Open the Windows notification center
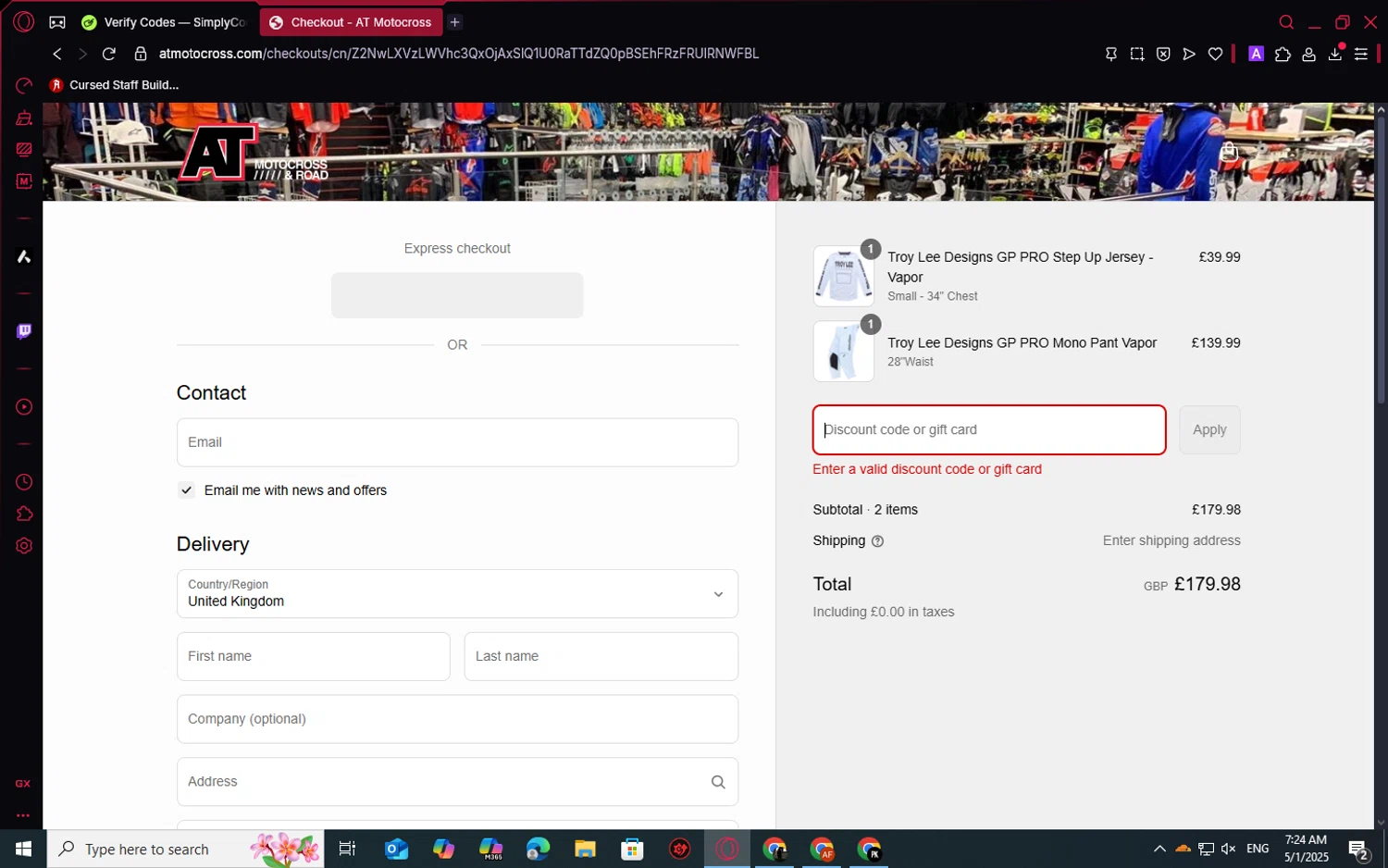 [x=1358, y=849]
